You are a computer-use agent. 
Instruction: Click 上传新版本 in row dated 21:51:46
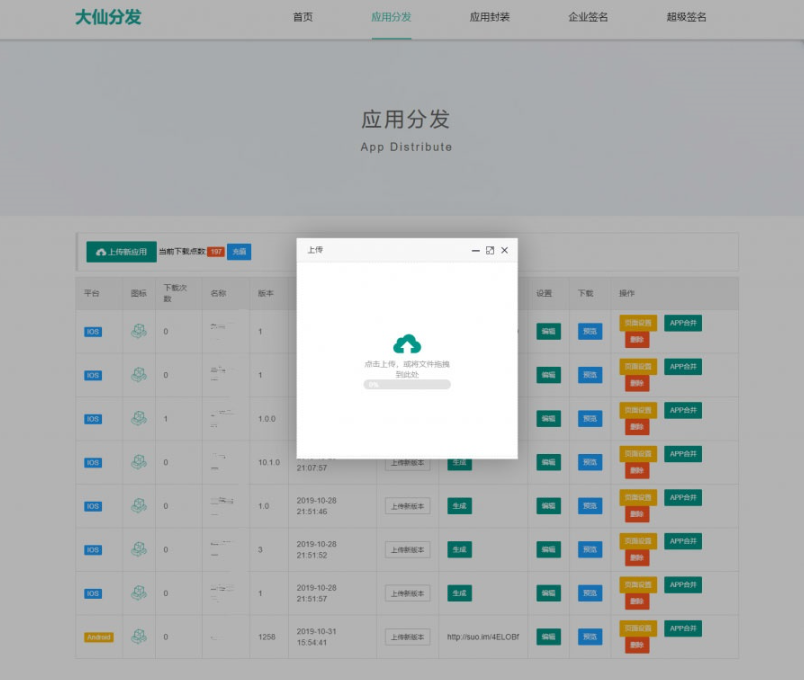pos(408,506)
